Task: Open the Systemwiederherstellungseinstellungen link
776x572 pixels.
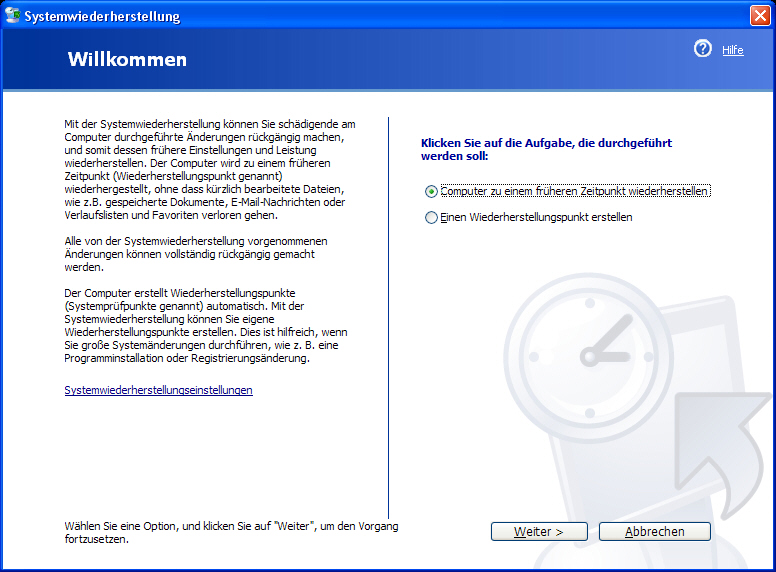Action: [158, 390]
